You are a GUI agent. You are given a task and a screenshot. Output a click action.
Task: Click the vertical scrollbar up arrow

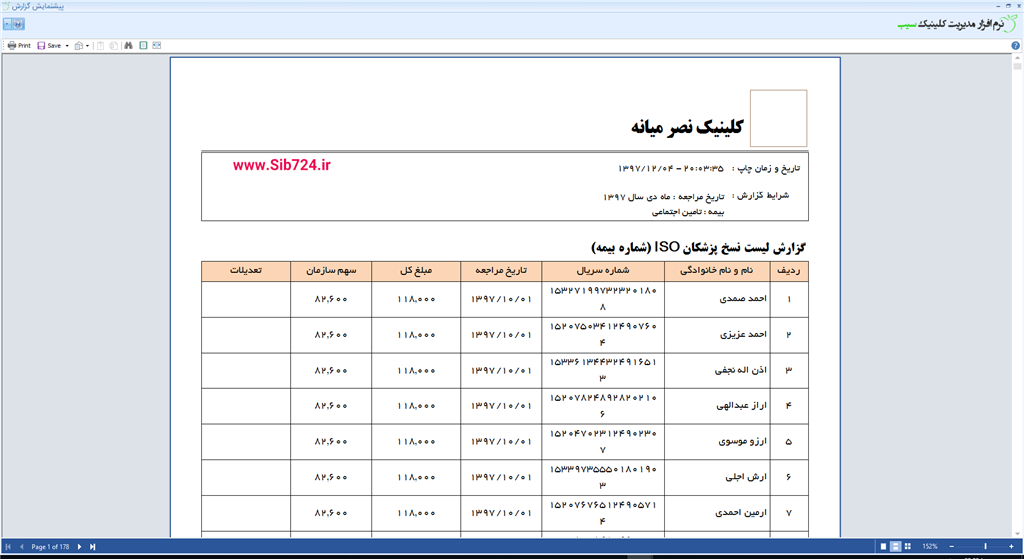[1017, 58]
